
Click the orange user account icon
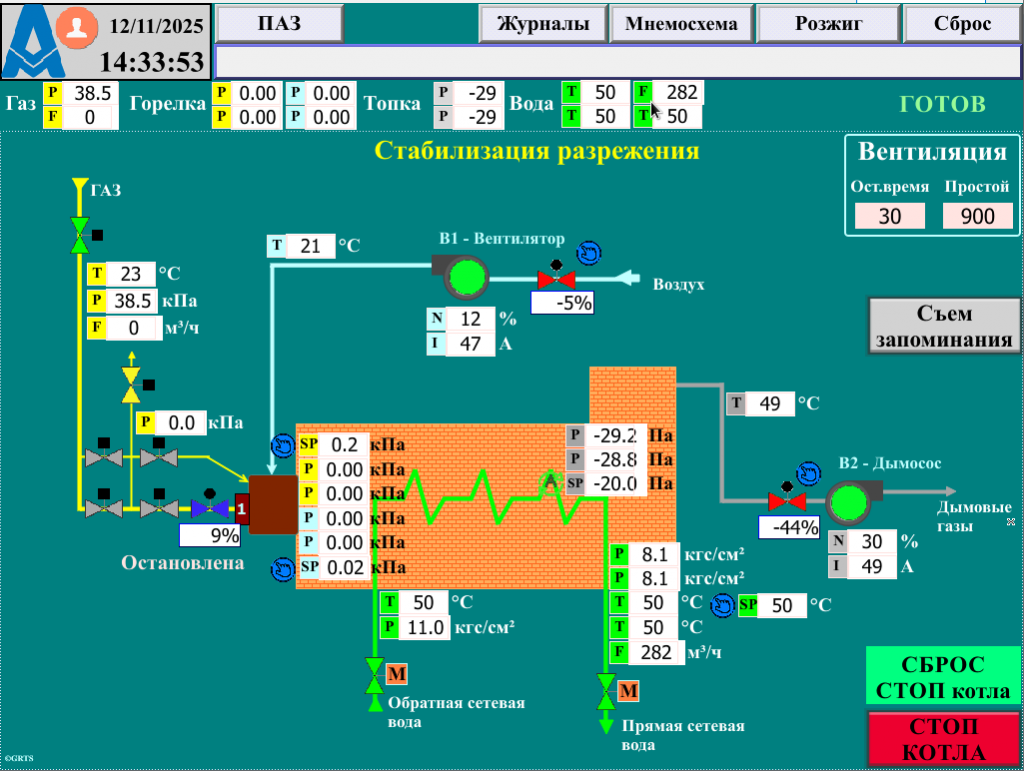[x=75, y=27]
